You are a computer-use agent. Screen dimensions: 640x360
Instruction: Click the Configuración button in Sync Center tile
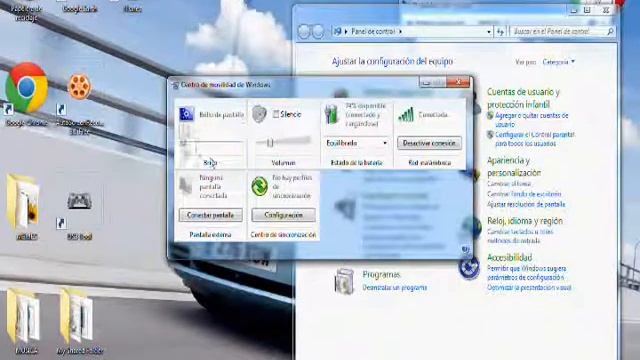(284, 215)
